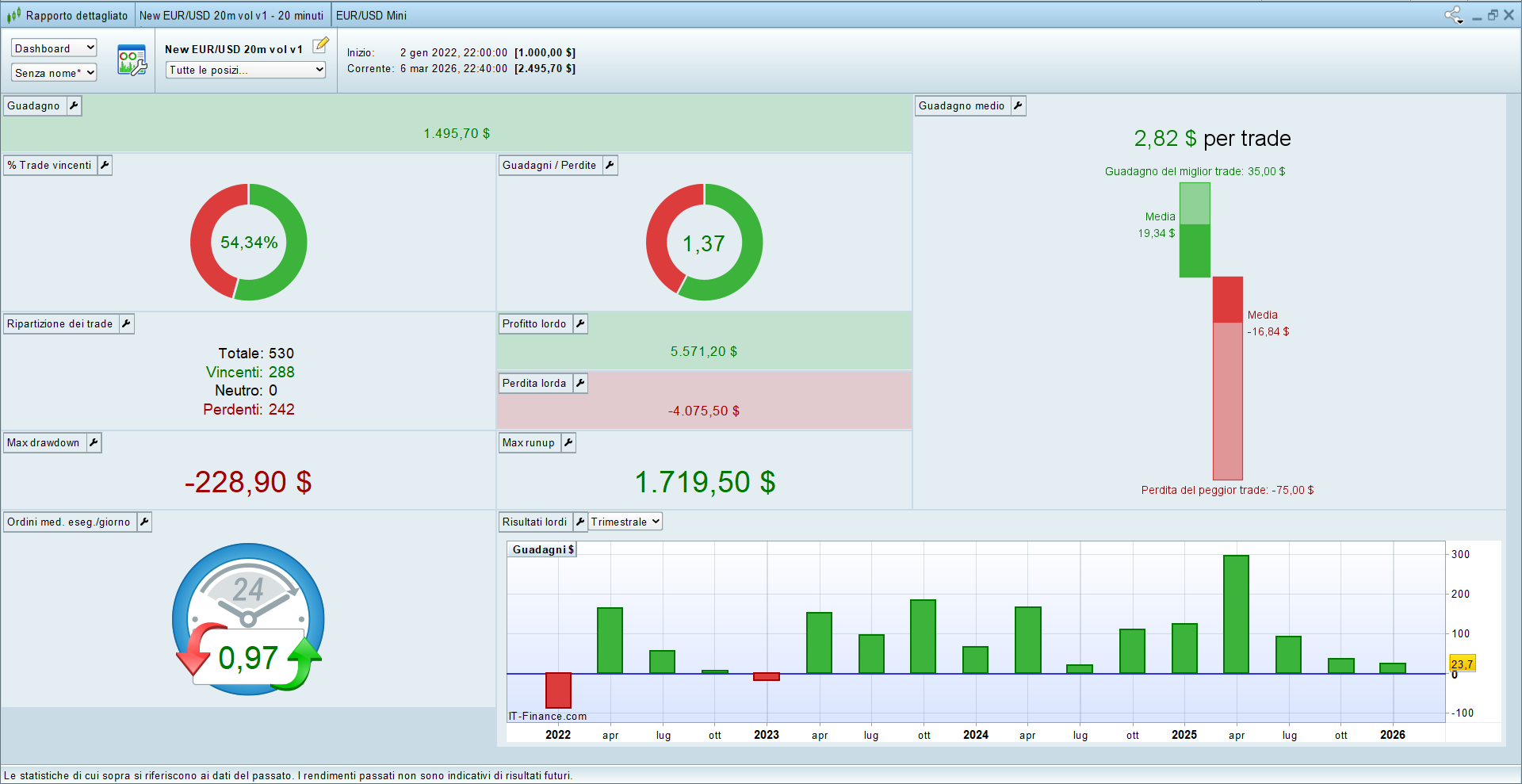The width and height of the screenshot is (1522, 784).
Task: Click the Profitto lordo label button
Action: click(x=534, y=323)
